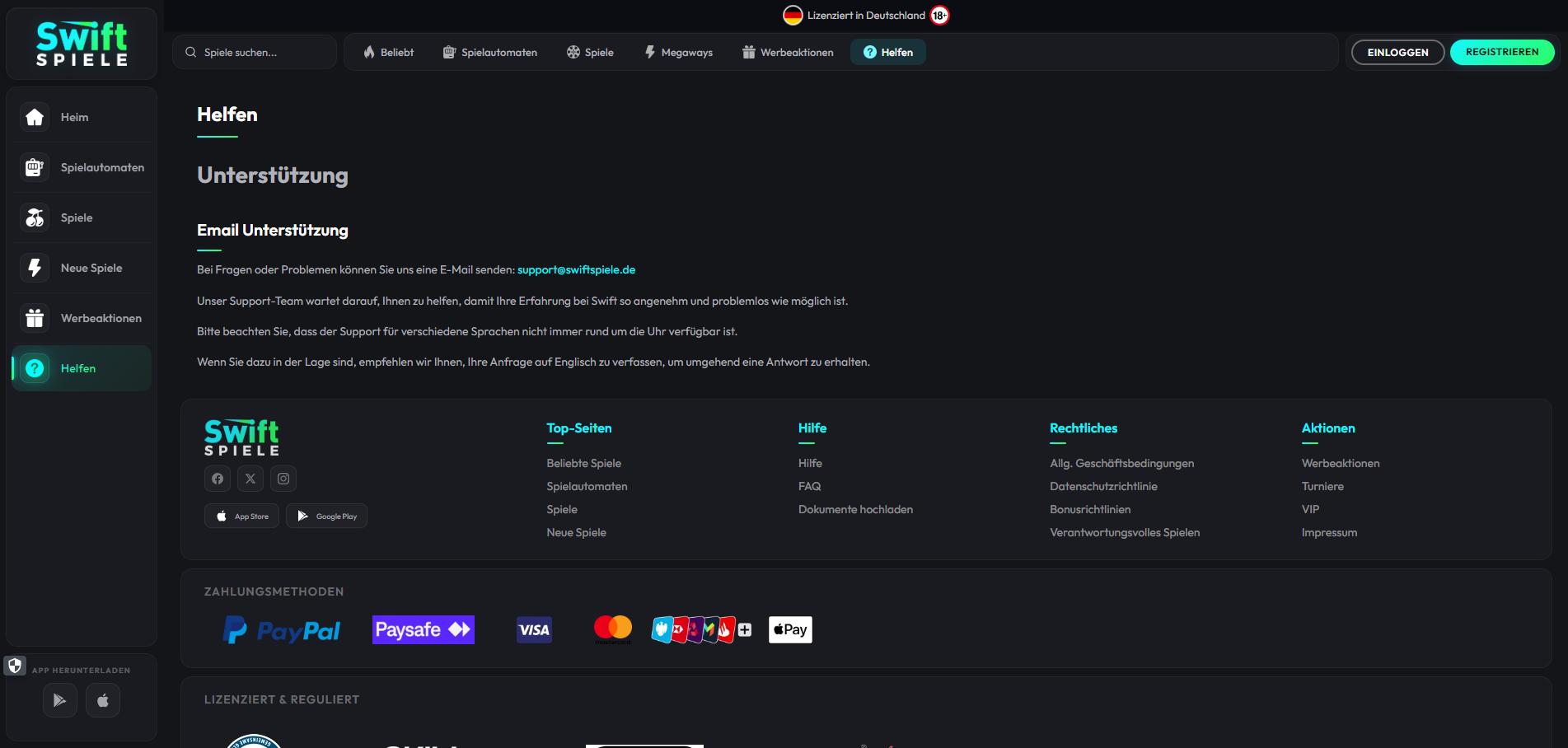Viewport: 1568px width, 748px height.
Task: Click the Paysafe payment logo
Action: (424, 630)
